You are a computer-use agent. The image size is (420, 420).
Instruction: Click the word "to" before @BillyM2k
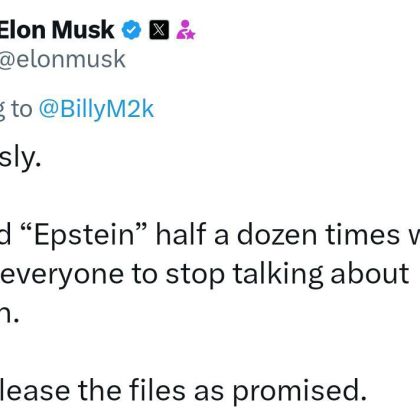(x=22, y=109)
